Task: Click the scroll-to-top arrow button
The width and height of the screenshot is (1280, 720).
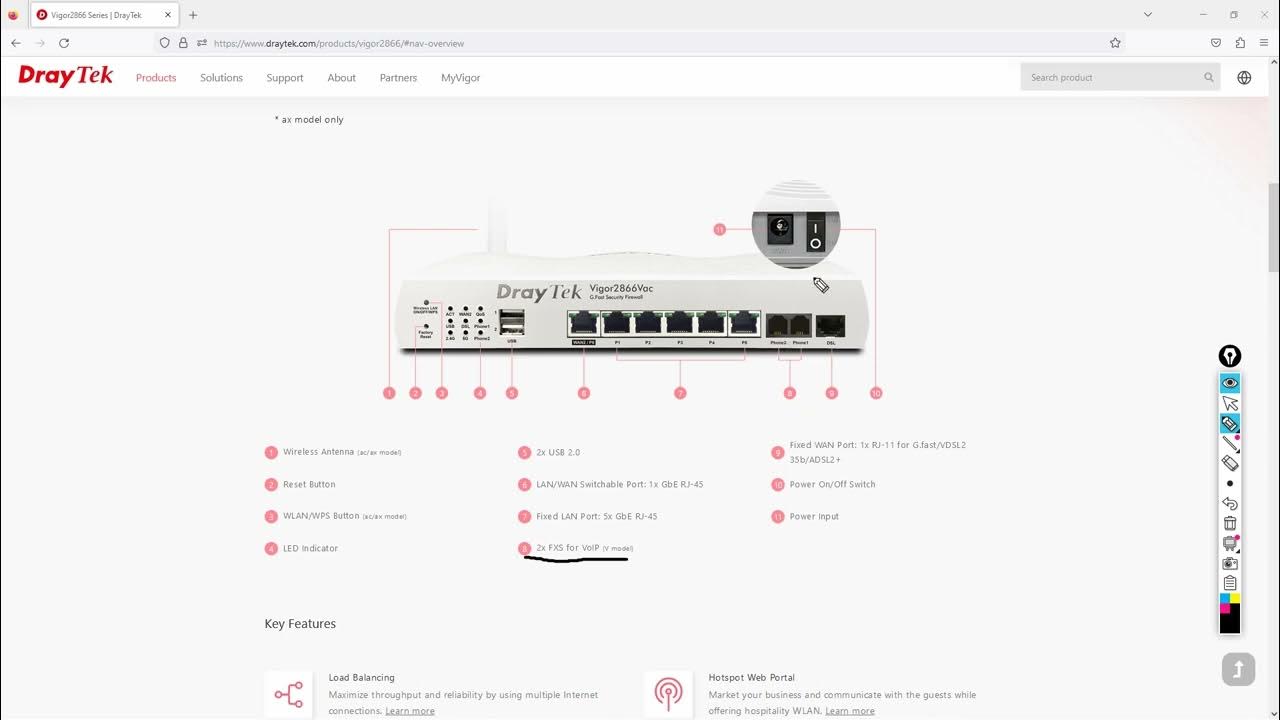Action: [1238, 669]
